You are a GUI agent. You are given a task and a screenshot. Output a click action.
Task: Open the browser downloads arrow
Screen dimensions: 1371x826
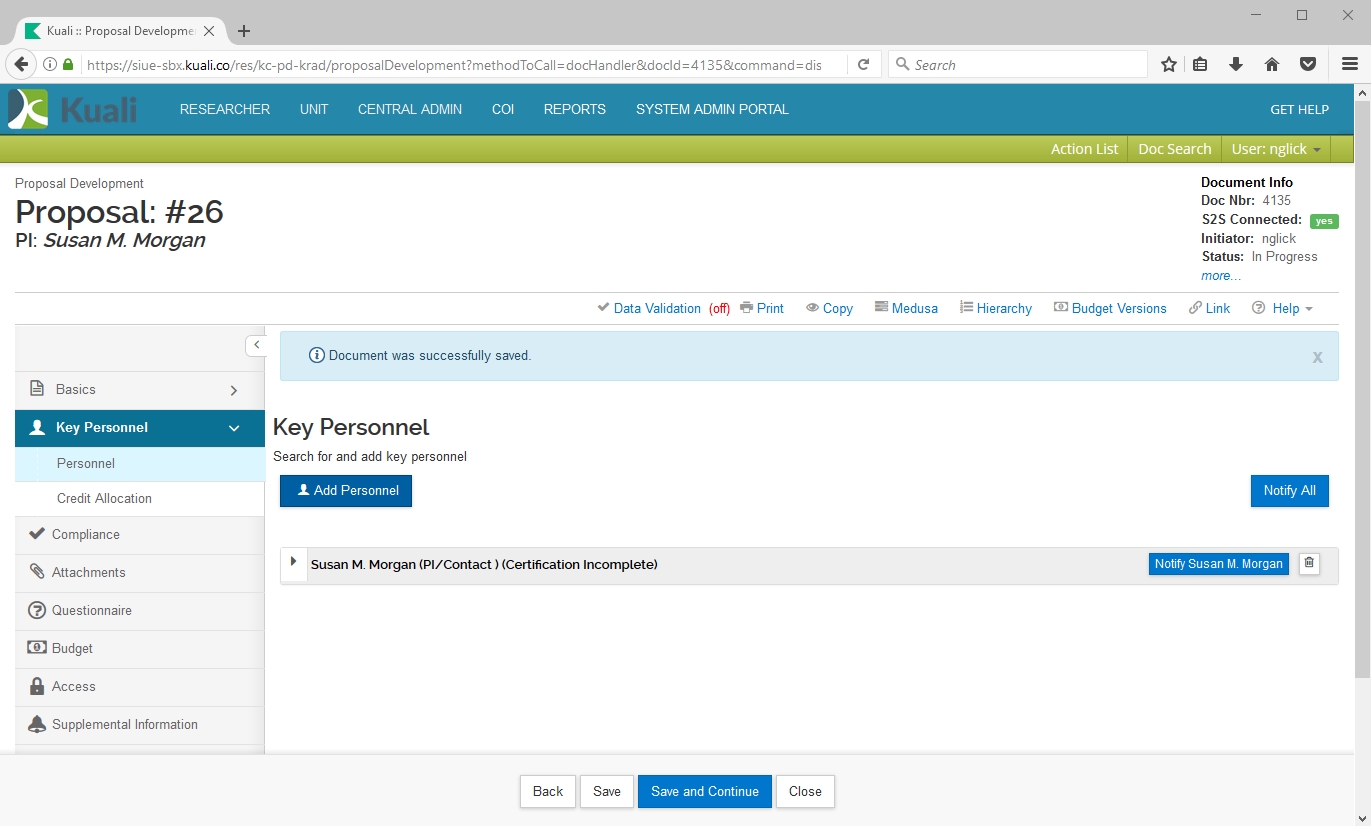click(x=1236, y=65)
